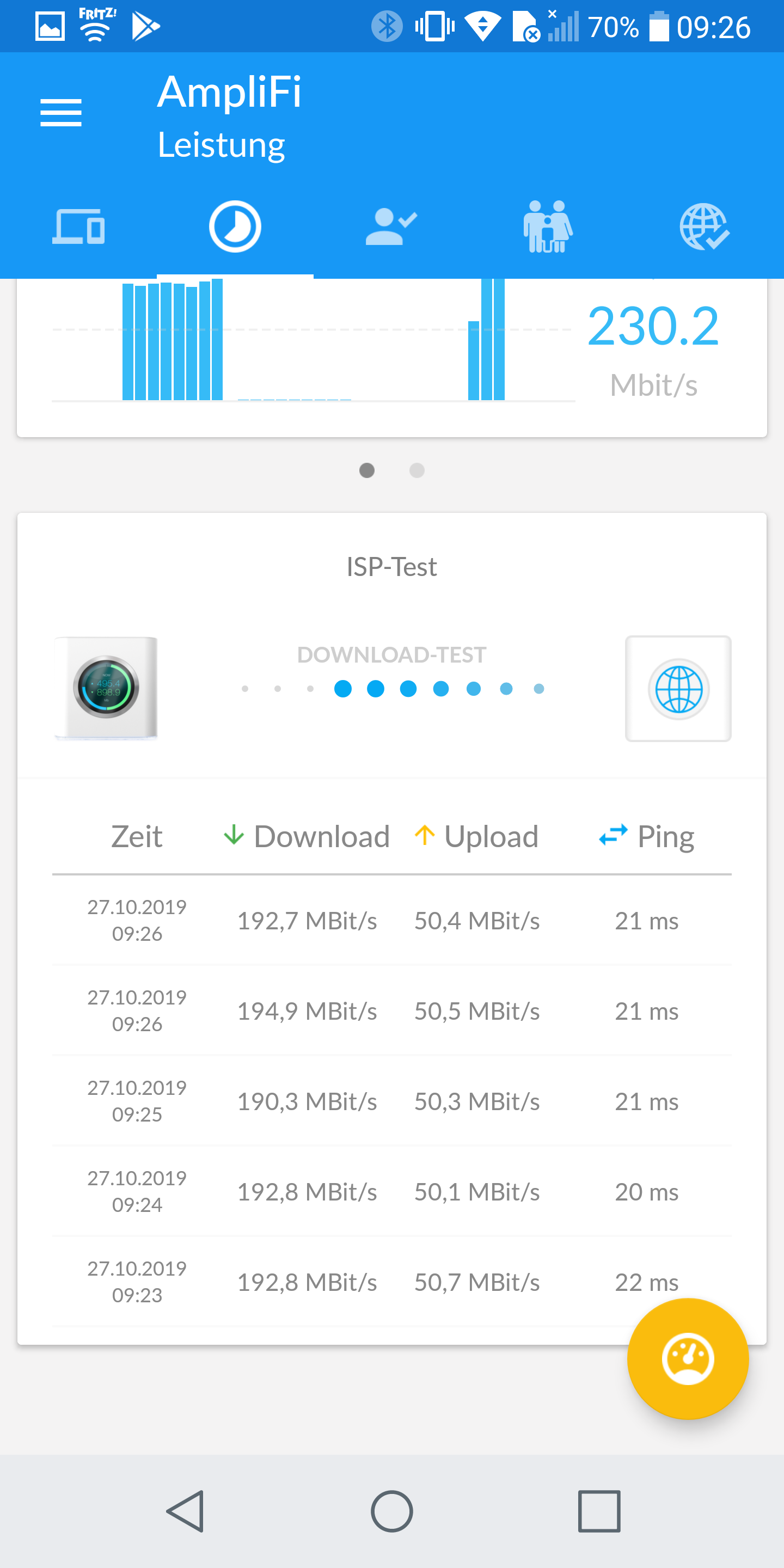Tap the internet globe tile
Viewport: 784px width, 1568px height.
pyautogui.click(x=678, y=688)
